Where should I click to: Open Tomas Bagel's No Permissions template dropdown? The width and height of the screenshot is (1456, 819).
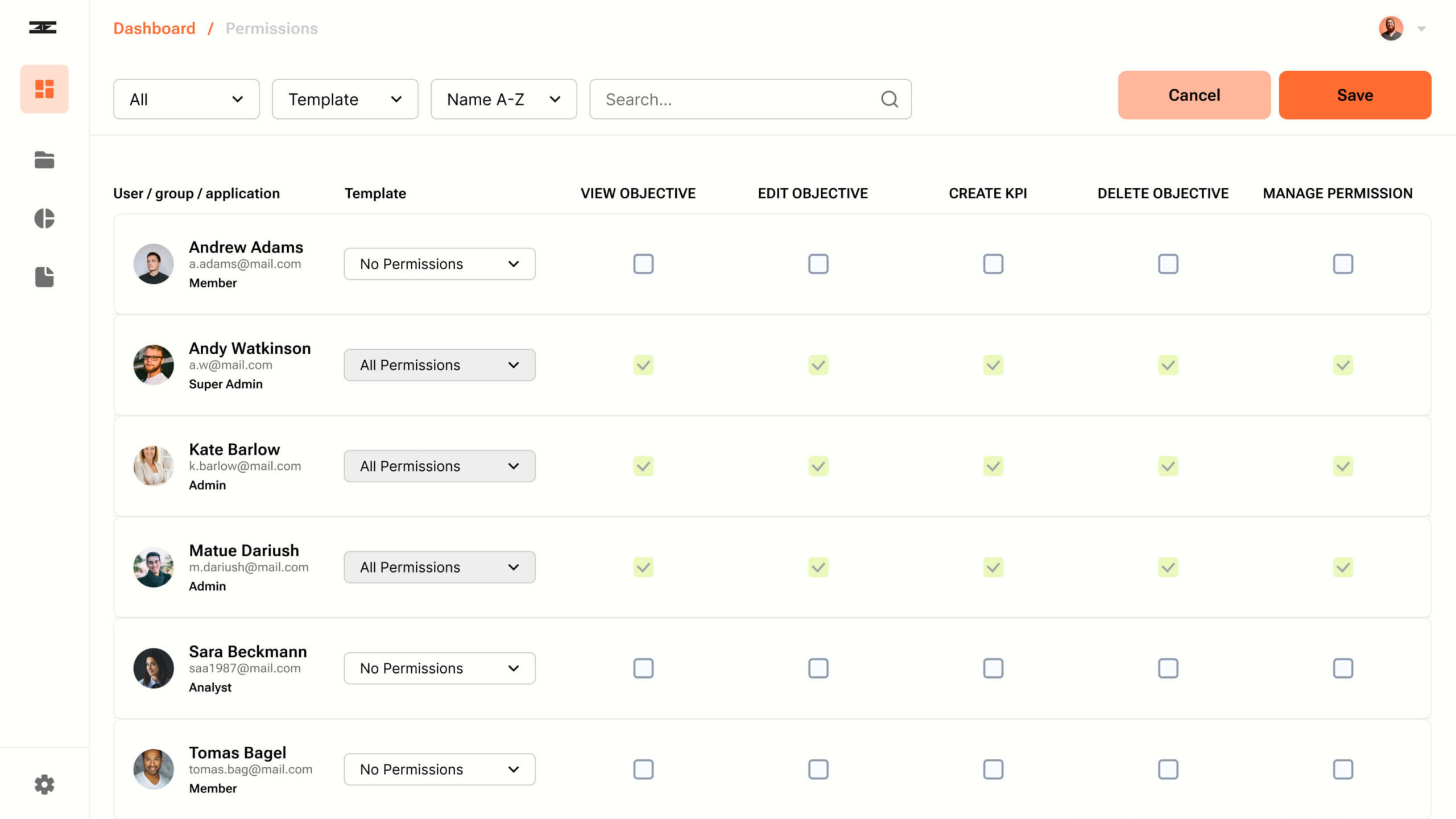click(x=439, y=770)
